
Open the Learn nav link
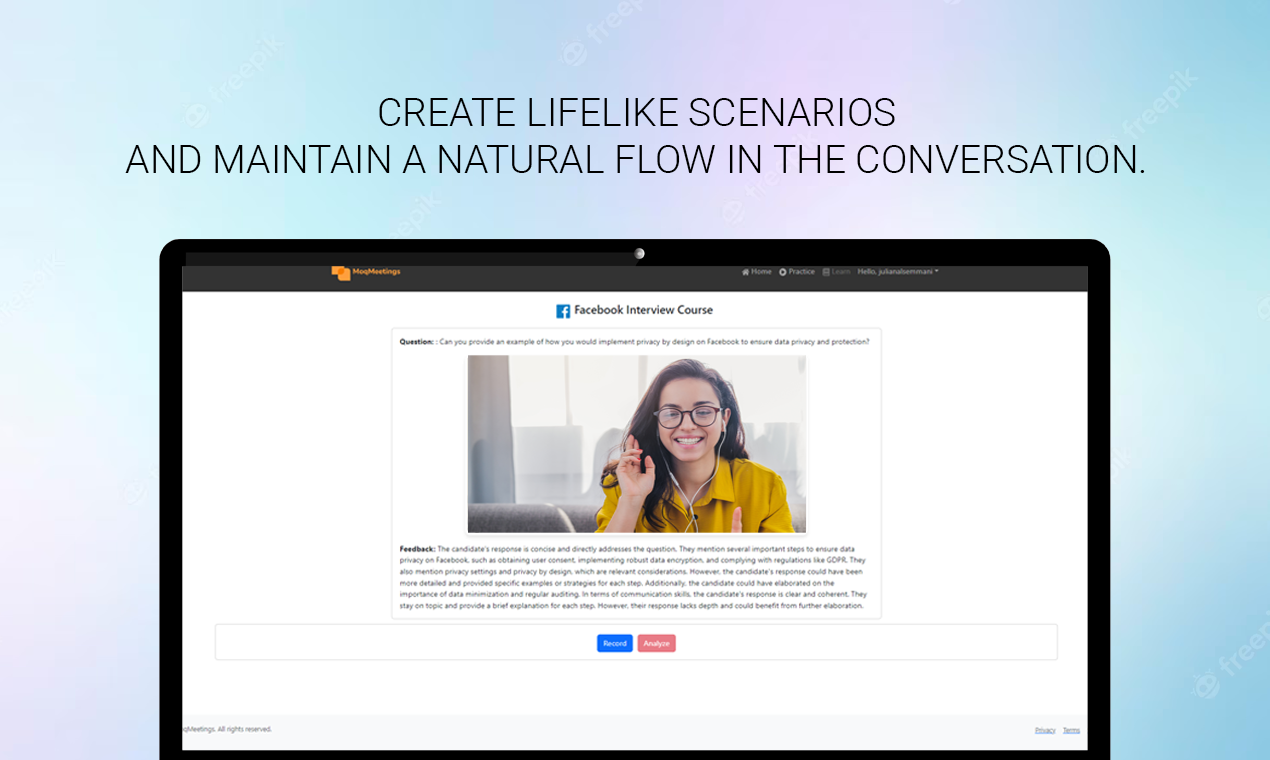click(x=836, y=272)
